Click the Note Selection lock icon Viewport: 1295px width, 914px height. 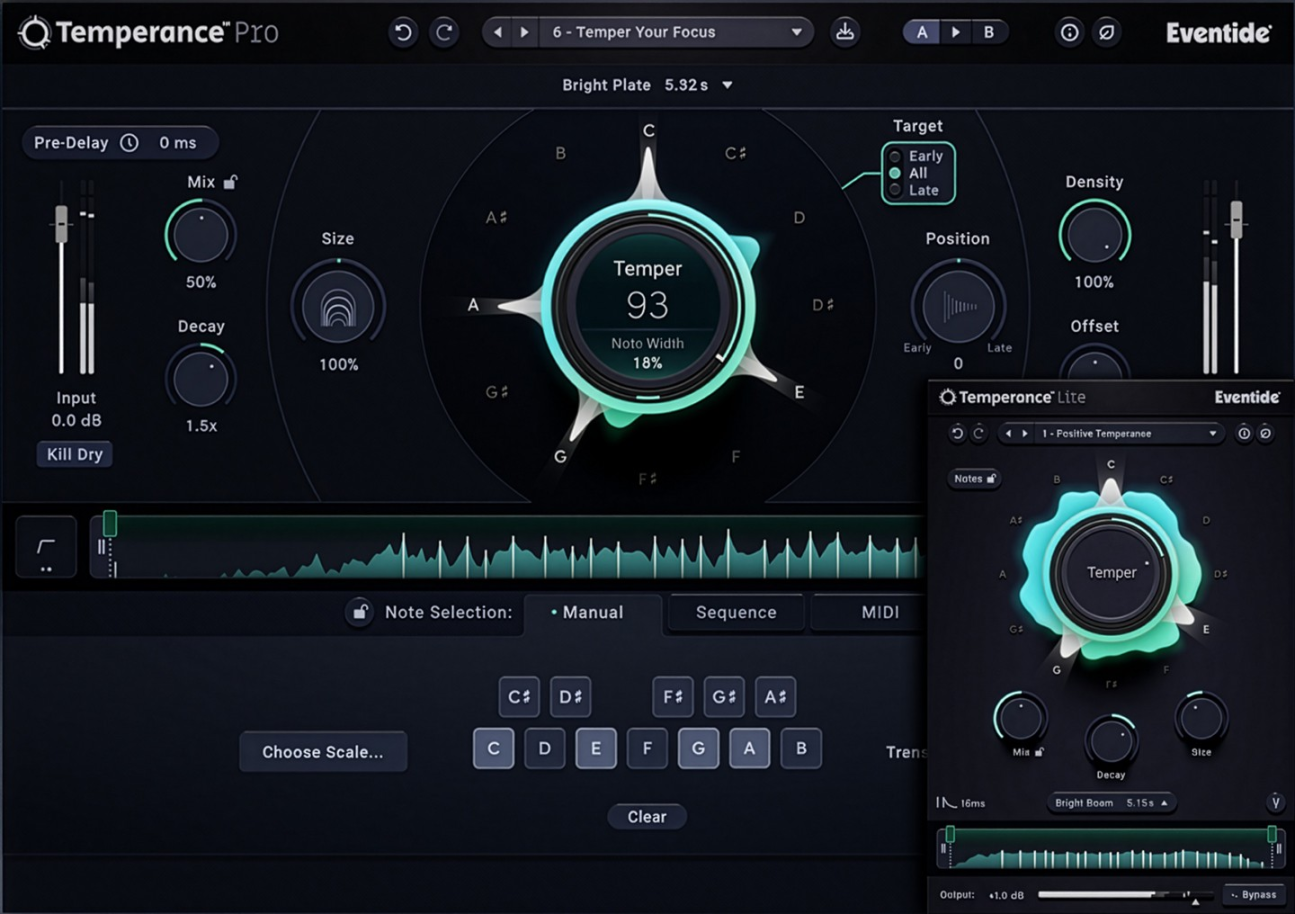[359, 612]
